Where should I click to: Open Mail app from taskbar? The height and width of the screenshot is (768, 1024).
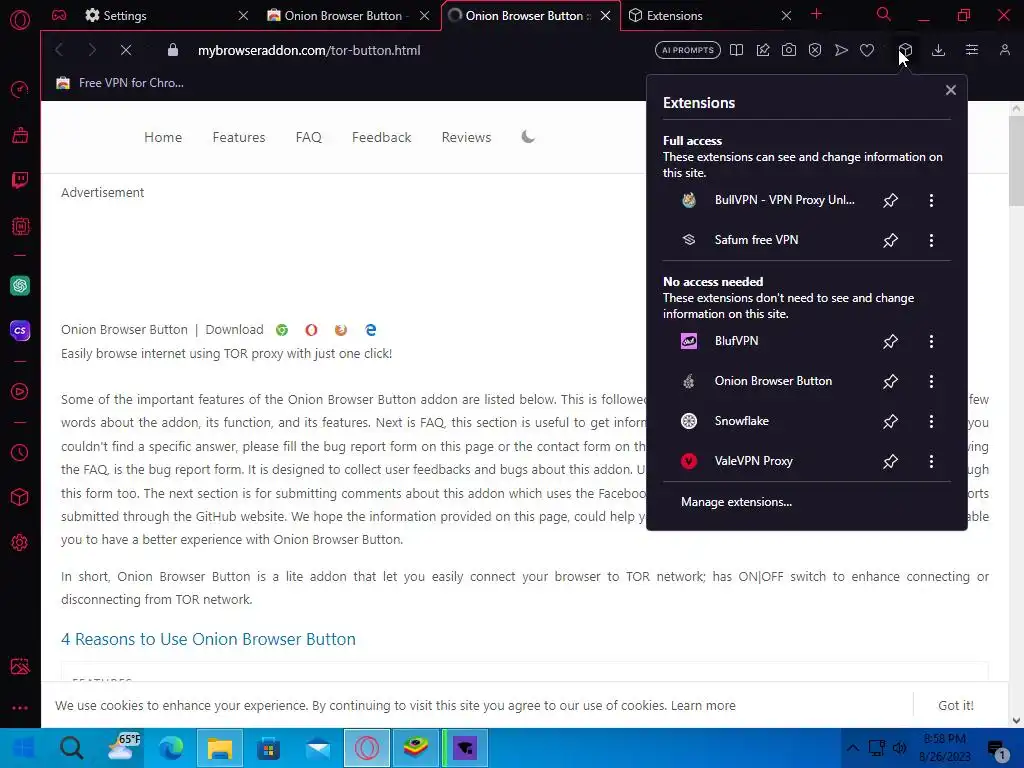click(x=318, y=748)
